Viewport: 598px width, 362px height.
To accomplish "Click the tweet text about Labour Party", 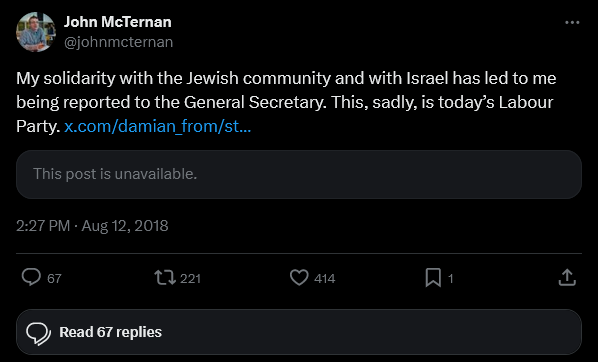I will (x=286, y=102).
